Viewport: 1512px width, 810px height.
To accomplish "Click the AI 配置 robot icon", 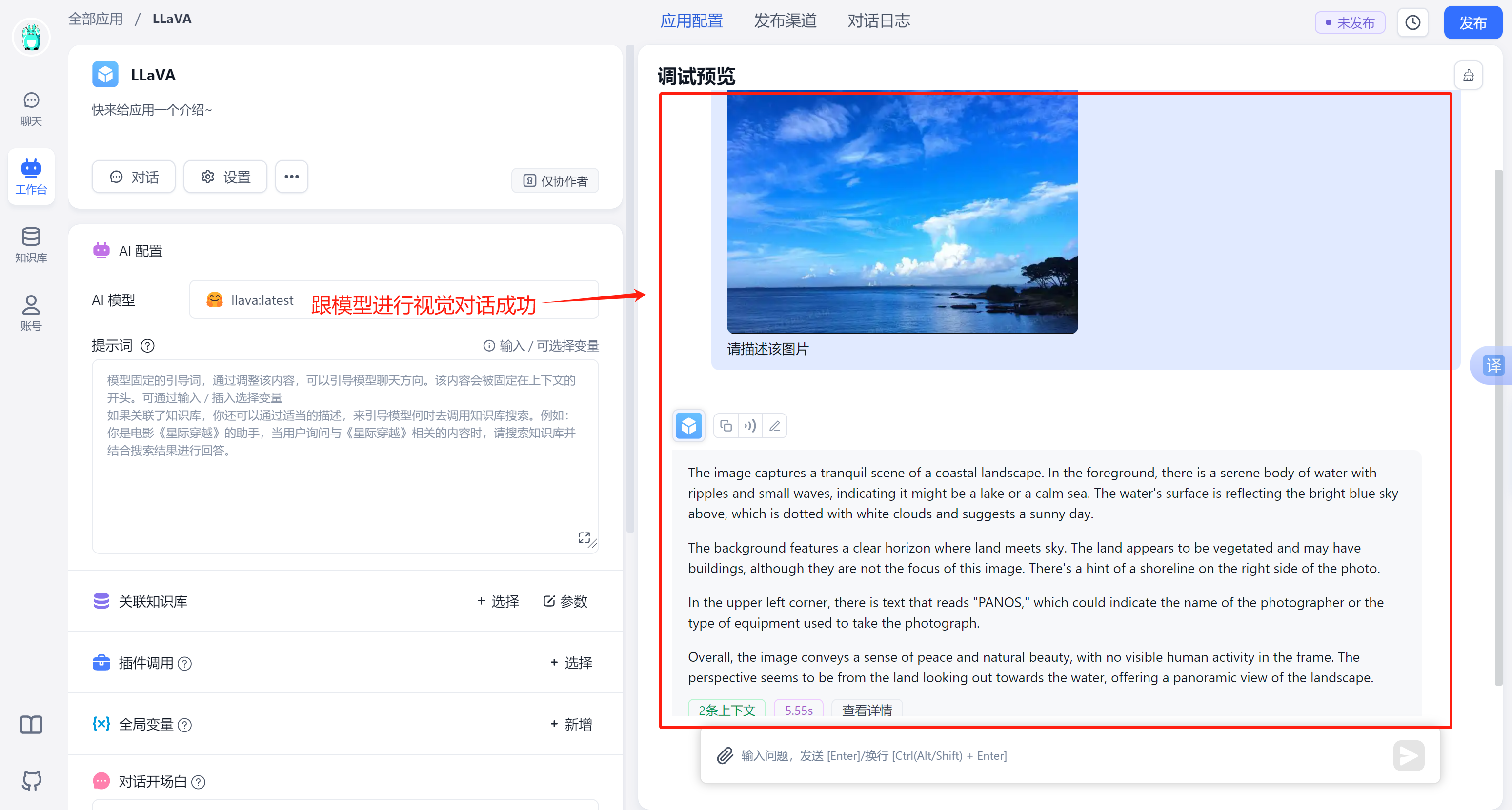I will [101, 251].
